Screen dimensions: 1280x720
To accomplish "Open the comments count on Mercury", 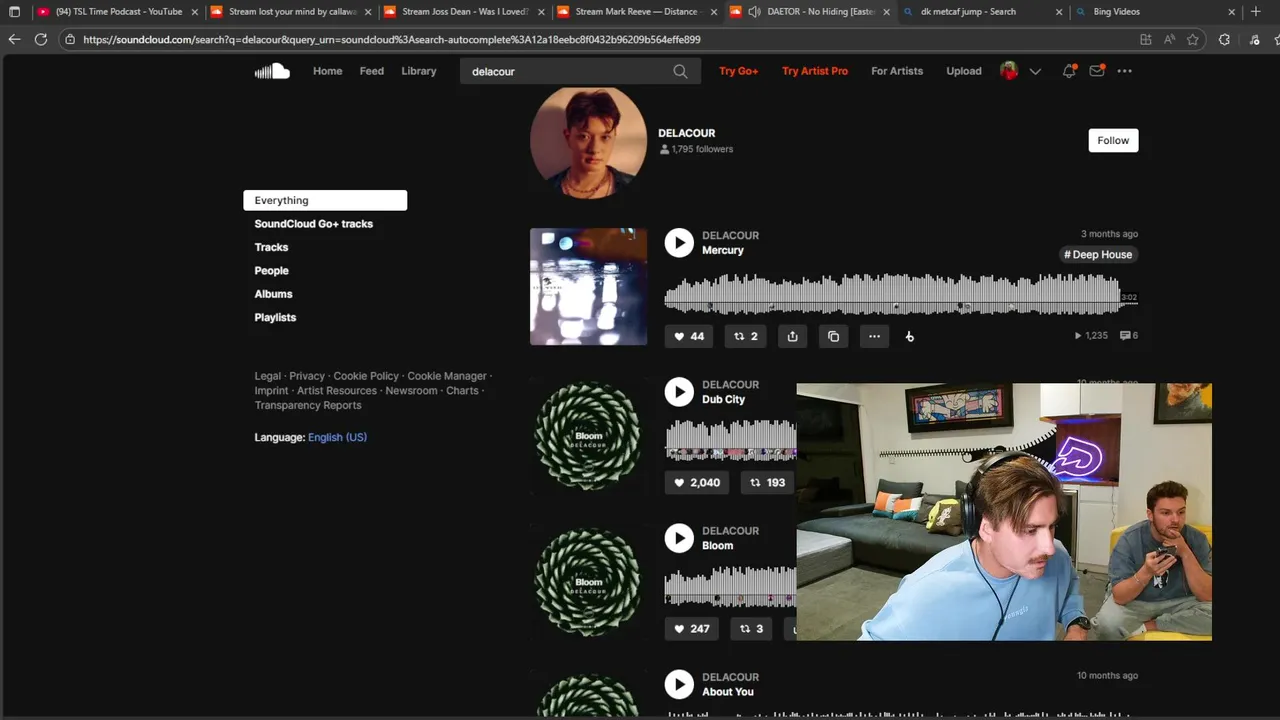I will [x=1128, y=336].
